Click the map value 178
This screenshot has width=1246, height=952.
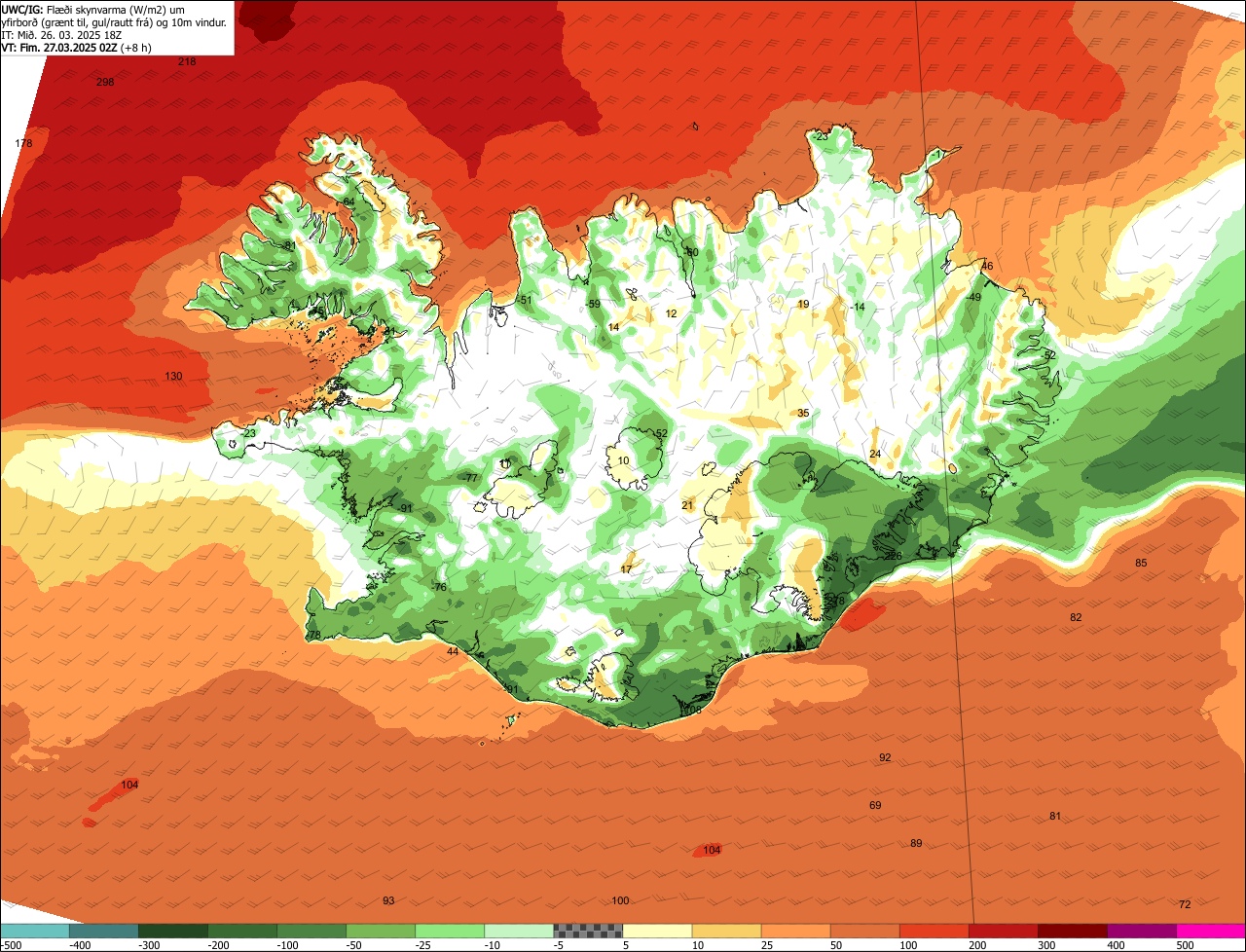pos(24,143)
